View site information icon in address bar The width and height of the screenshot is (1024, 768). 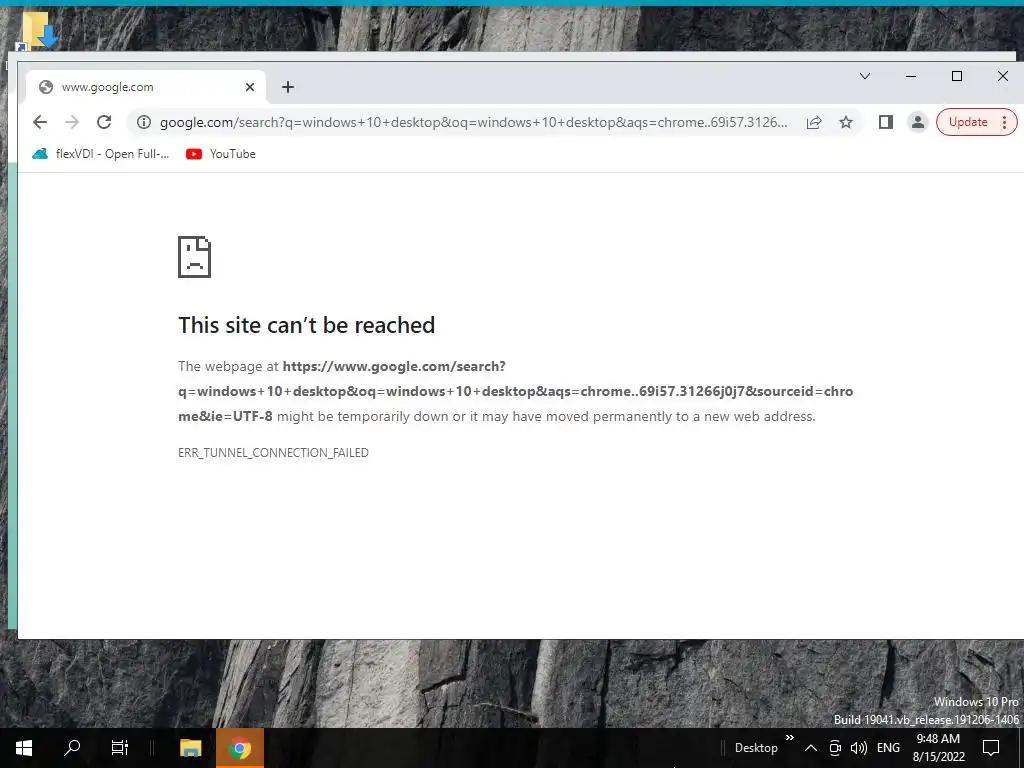144,122
